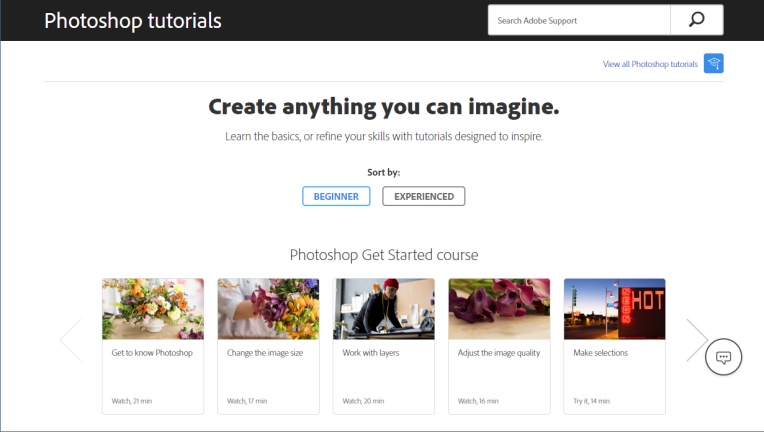Click the 'Sort by:' label
764x432 pixels.
[x=383, y=172]
